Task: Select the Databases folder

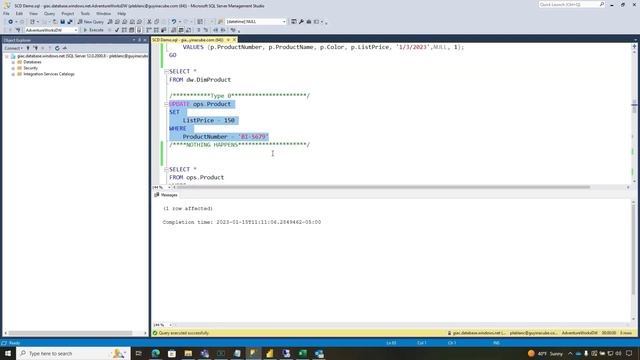Action: coord(29,62)
